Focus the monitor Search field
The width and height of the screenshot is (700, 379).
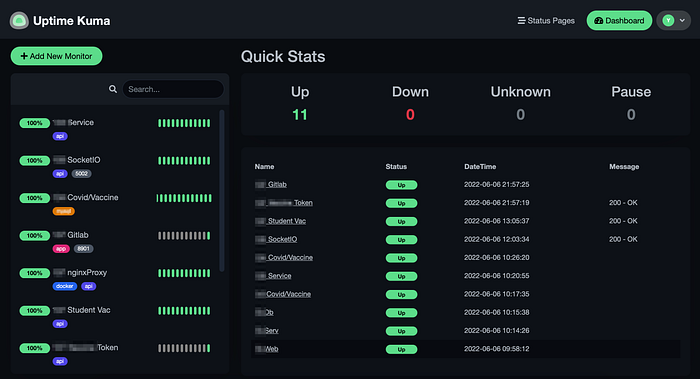point(173,89)
